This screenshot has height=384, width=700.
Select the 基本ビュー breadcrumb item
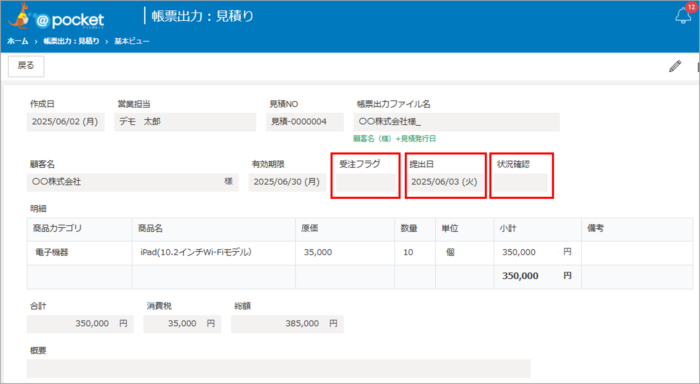pyautogui.click(x=132, y=41)
